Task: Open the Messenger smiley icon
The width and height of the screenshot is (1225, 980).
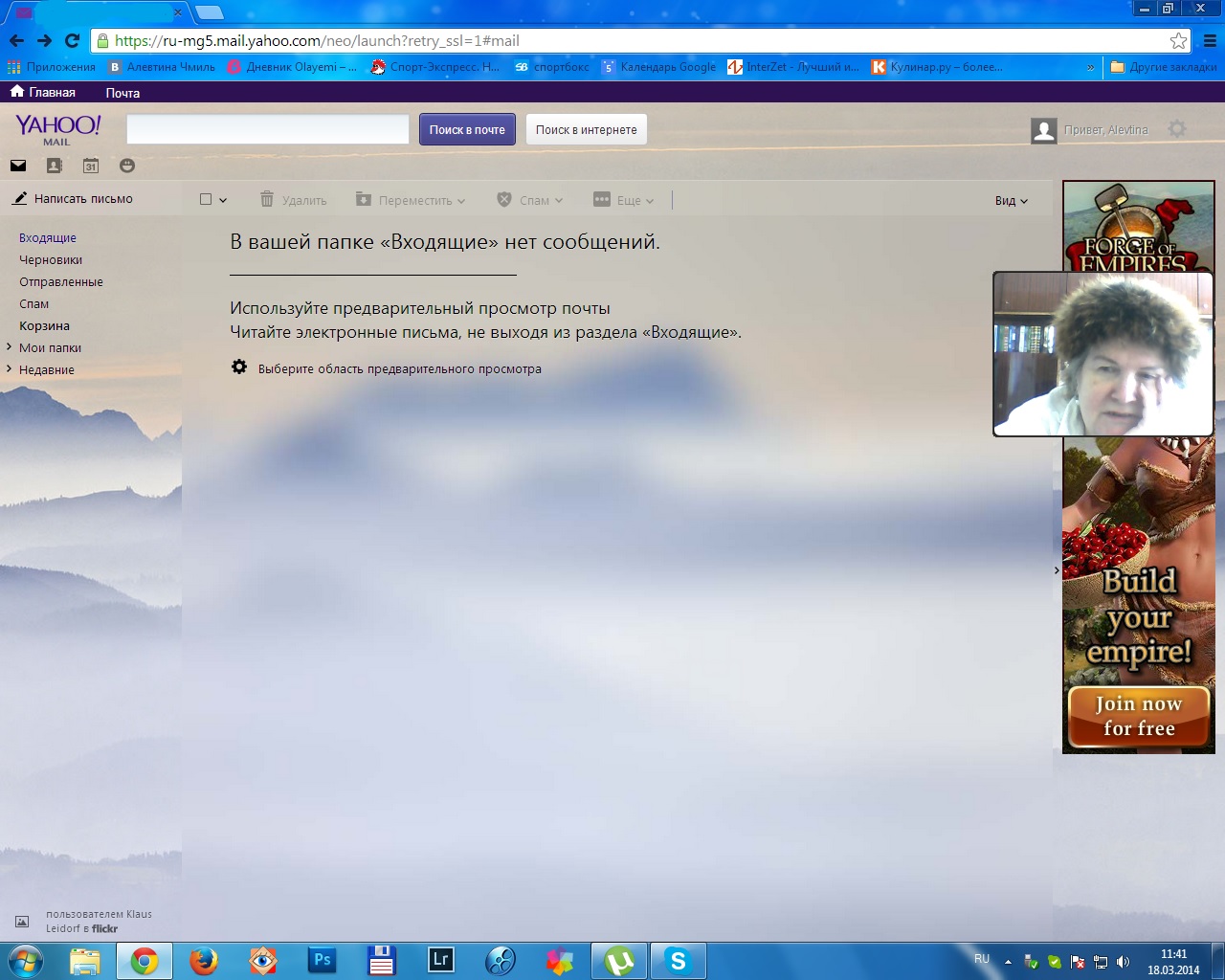Action: pos(127,166)
